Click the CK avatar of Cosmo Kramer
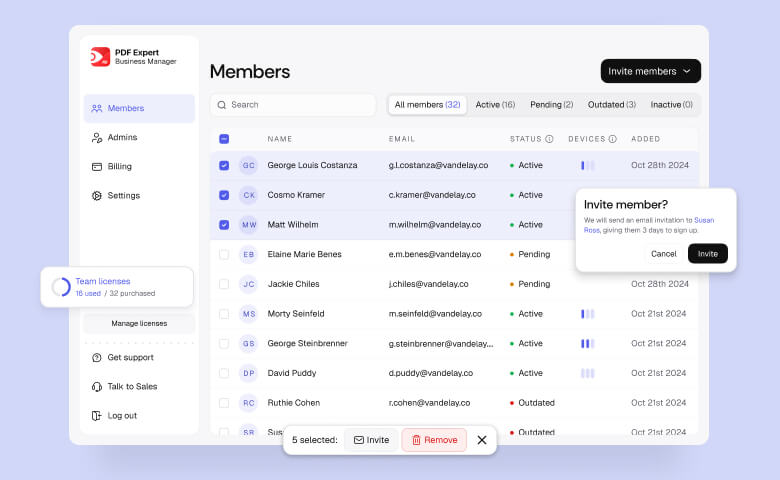This screenshot has width=780, height=480. (249, 195)
